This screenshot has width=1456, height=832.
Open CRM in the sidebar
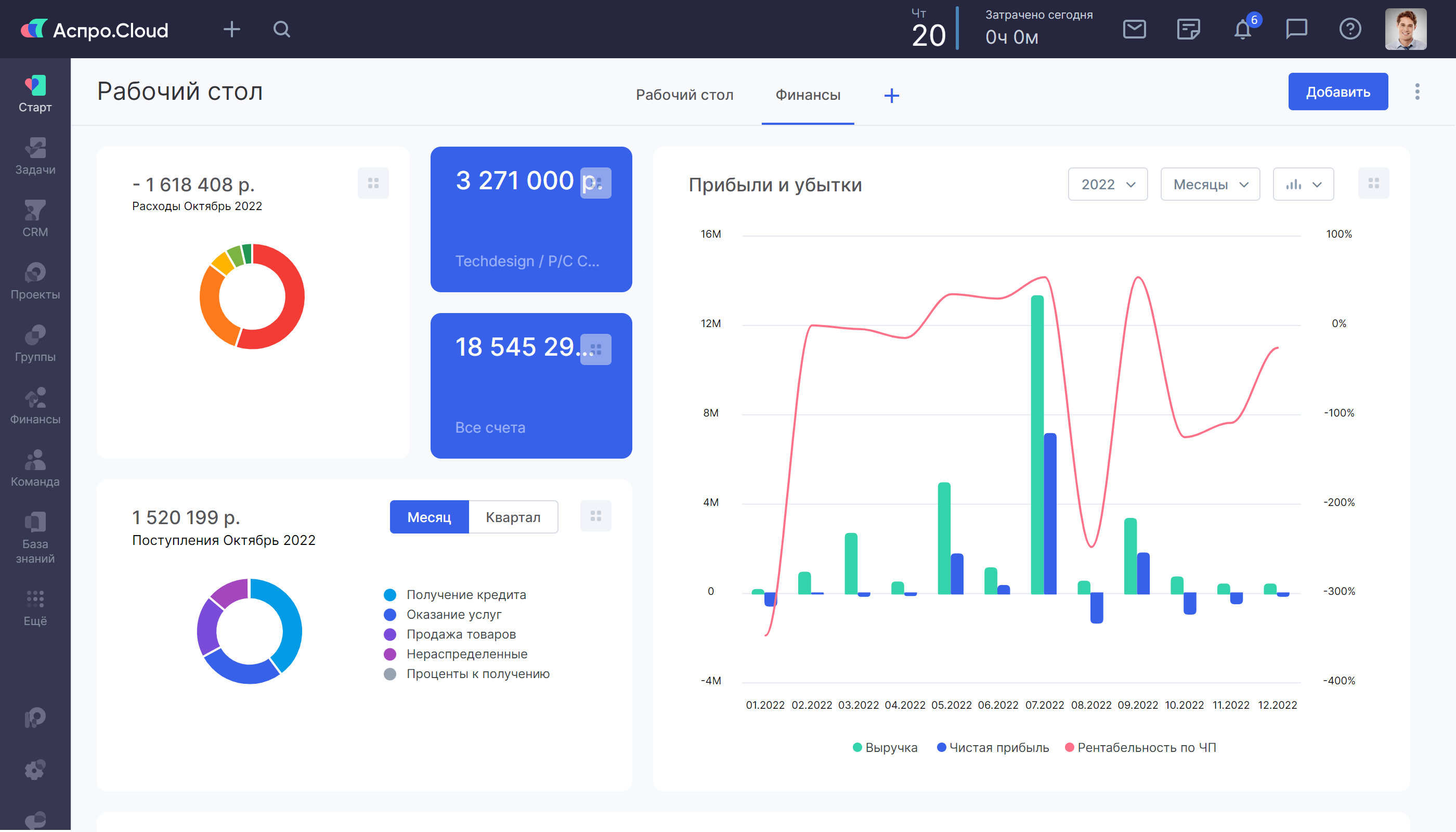pyautogui.click(x=35, y=219)
